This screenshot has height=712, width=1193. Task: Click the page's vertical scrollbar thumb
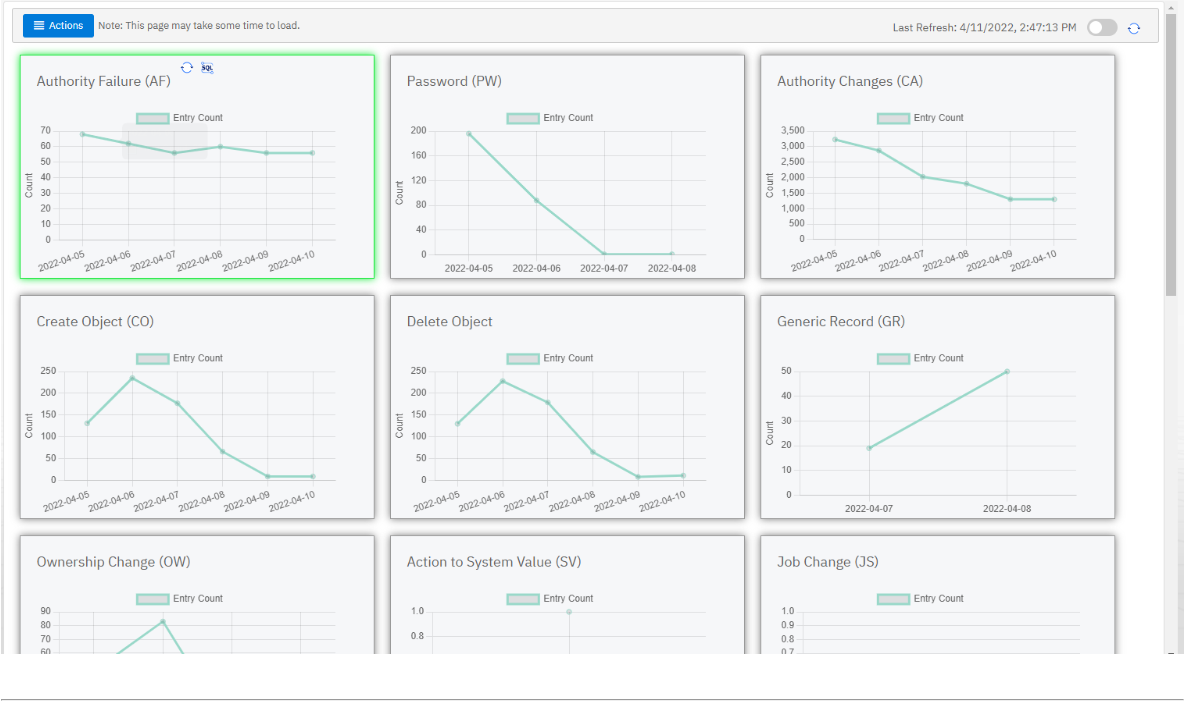(x=1171, y=154)
